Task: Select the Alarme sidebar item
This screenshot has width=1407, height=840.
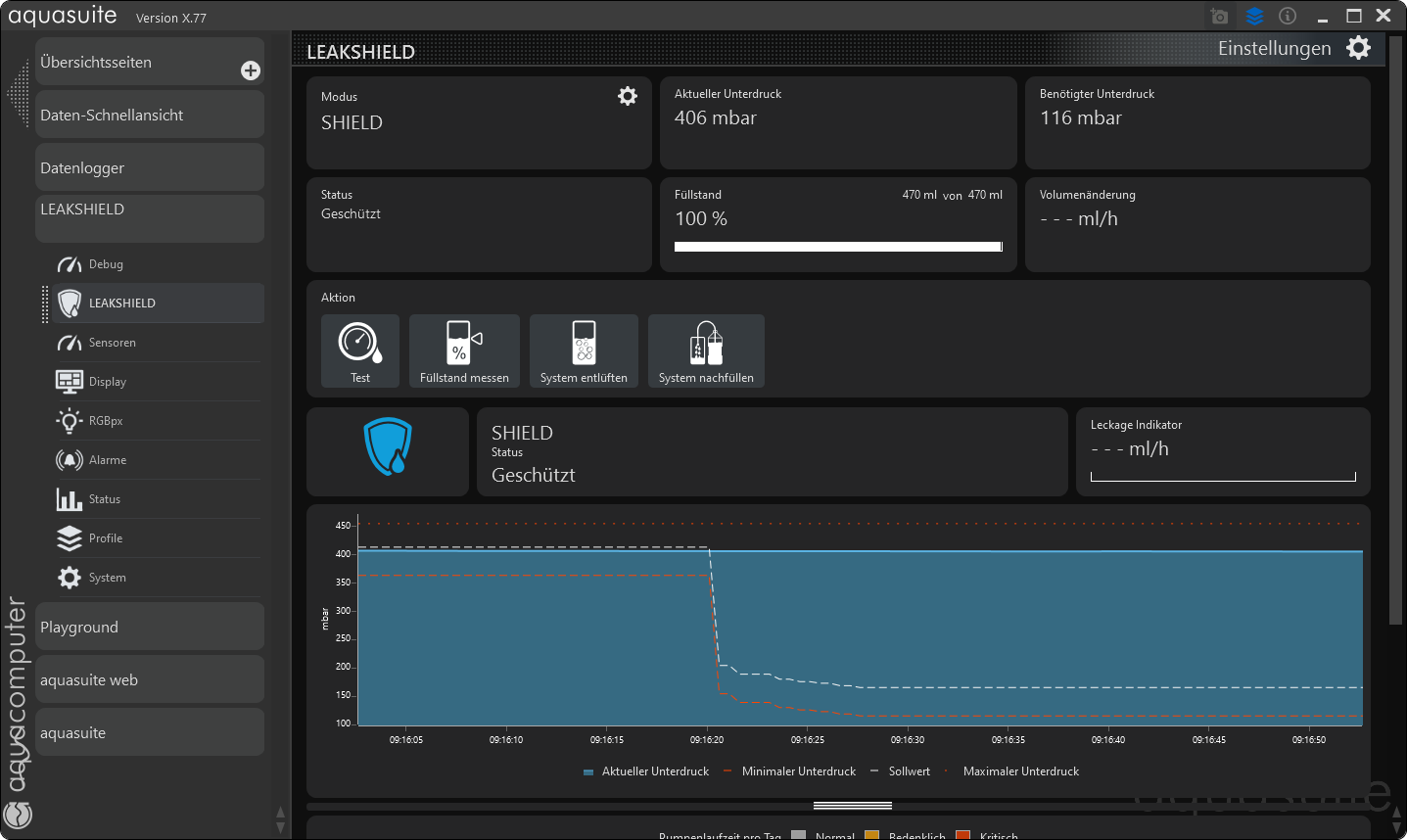Action: pos(108,460)
